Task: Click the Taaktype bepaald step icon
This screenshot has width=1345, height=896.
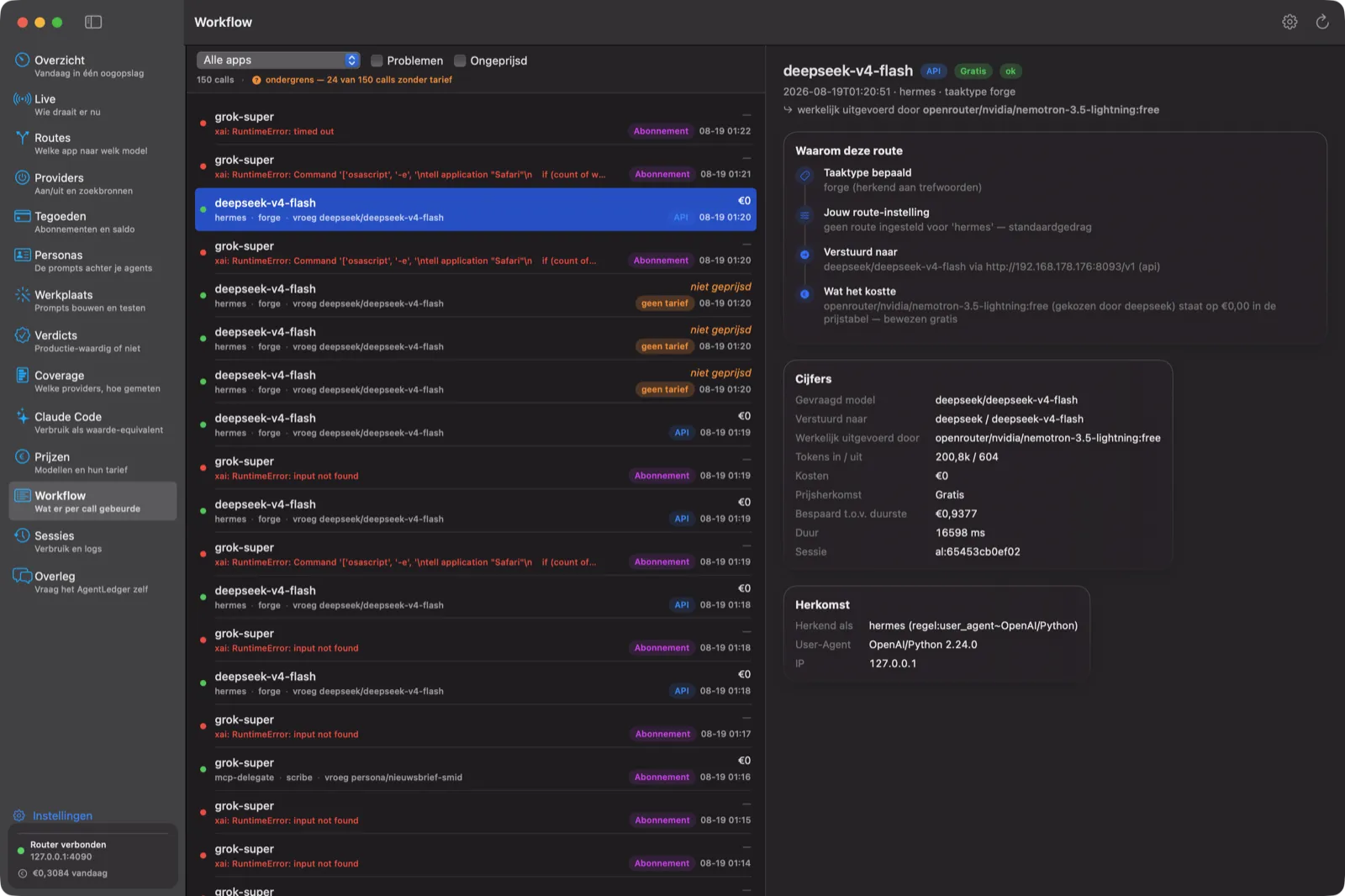Action: [804, 176]
